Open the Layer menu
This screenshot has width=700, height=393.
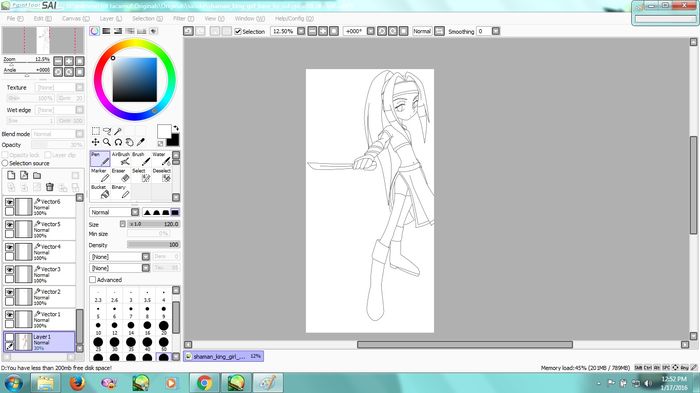click(x=111, y=18)
